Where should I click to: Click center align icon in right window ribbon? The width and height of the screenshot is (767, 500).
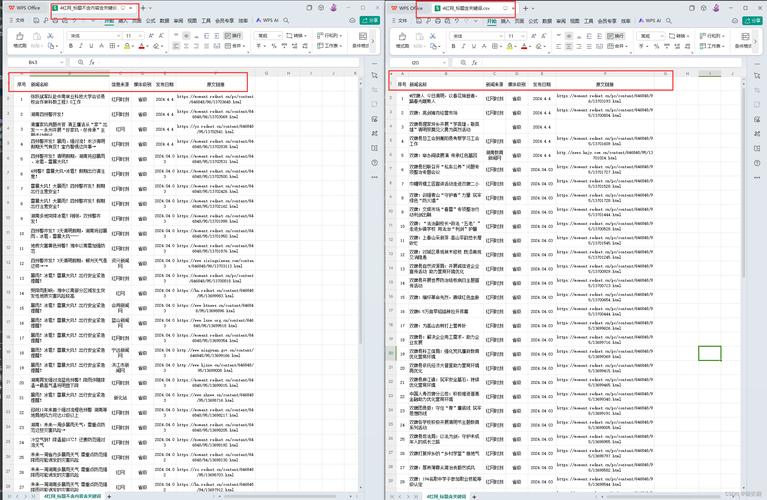point(569,46)
